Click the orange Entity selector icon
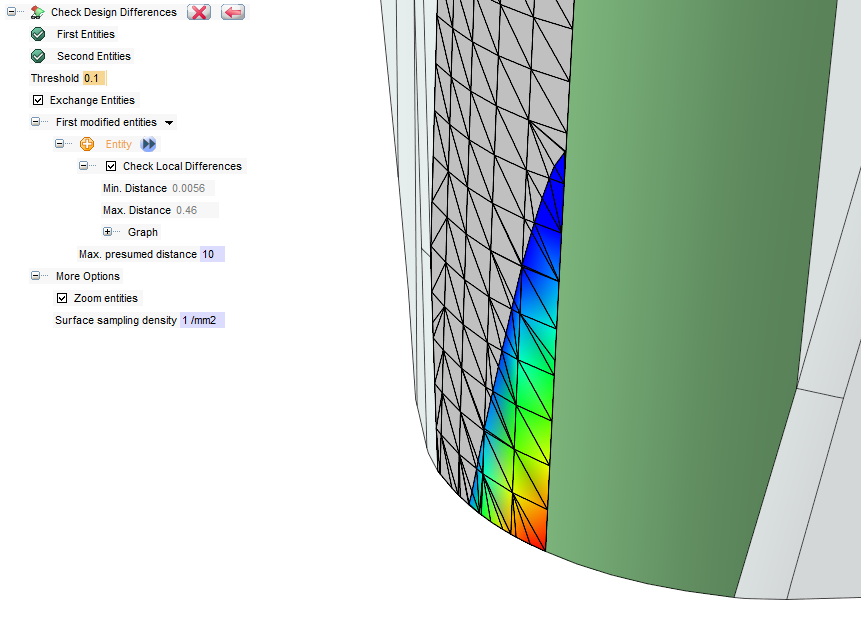This screenshot has width=861, height=633. [x=87, y=144]
